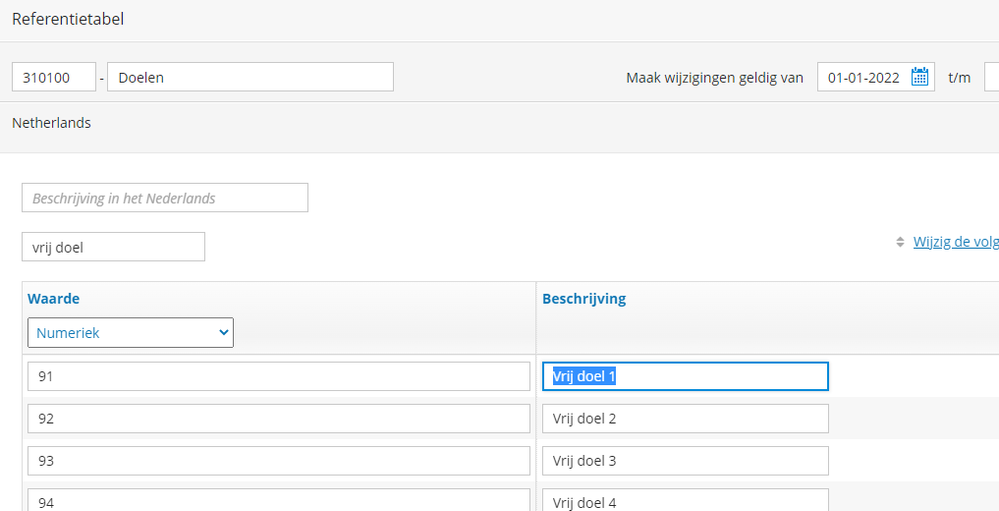Sort by the Waarde column header
Viewport: 999px width, 511px height.
coord(55,299)
